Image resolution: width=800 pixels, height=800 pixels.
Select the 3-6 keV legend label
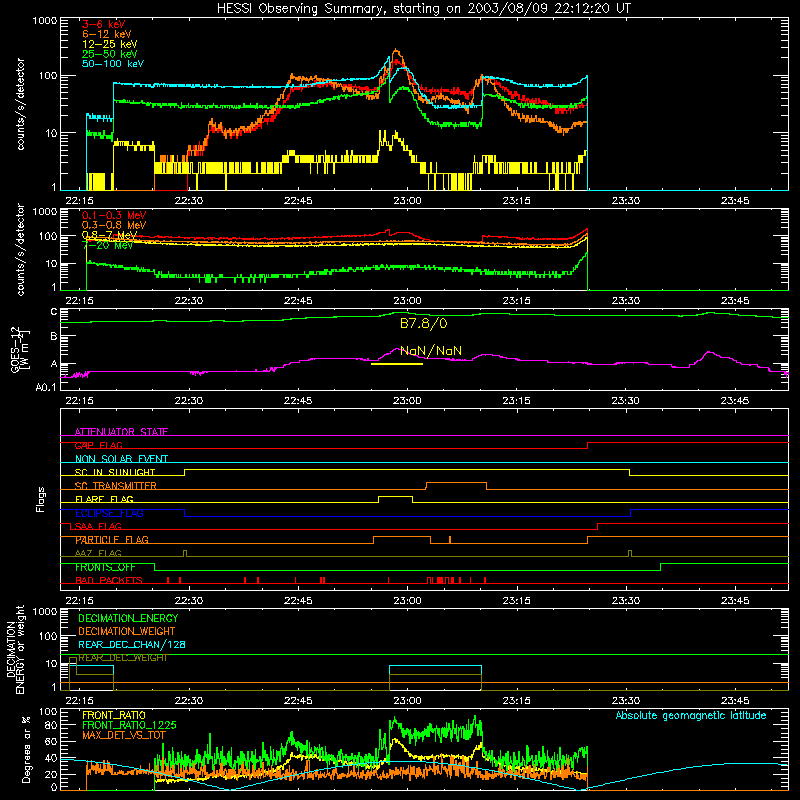104,24
